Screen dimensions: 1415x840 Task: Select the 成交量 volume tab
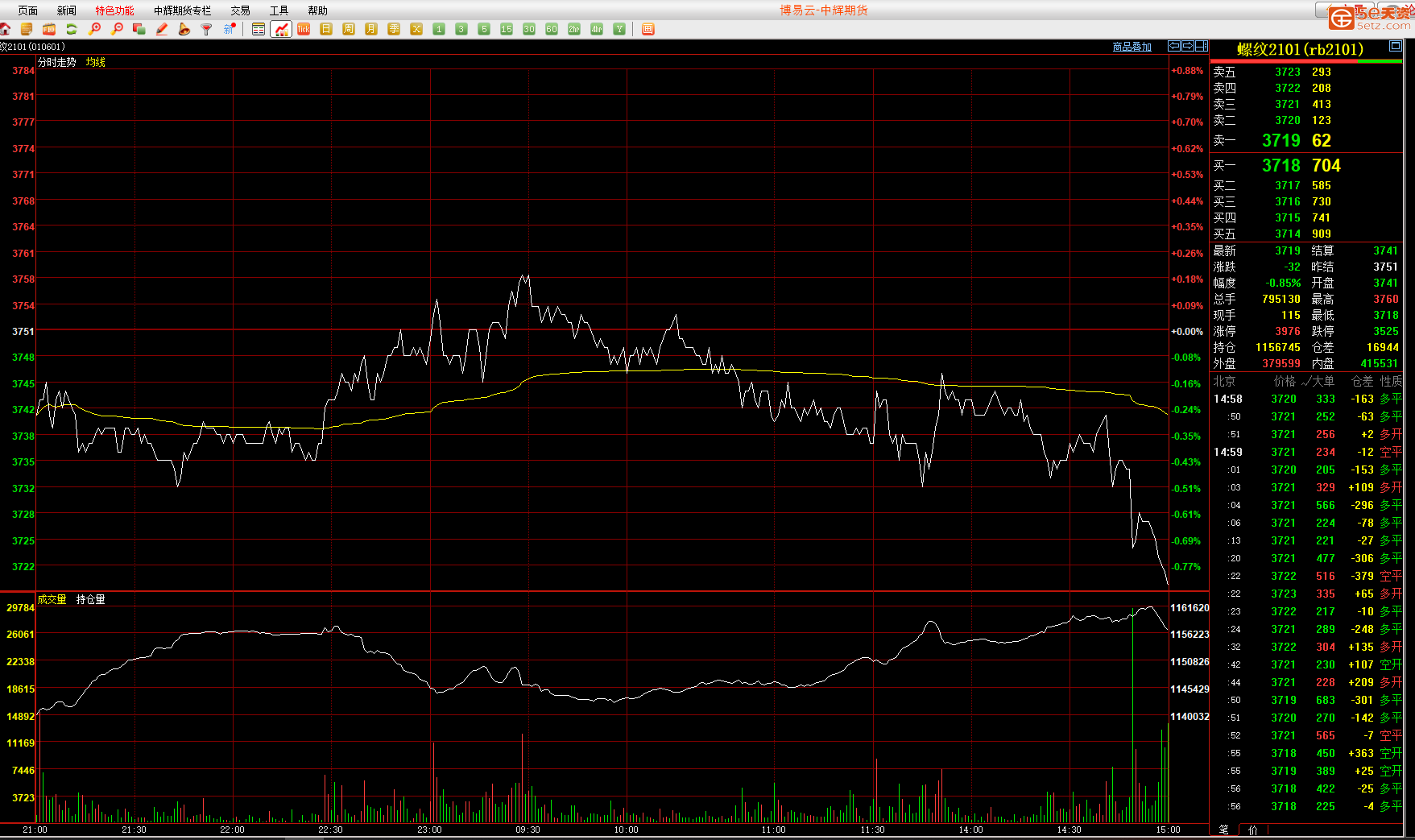[x=52, y=599]
